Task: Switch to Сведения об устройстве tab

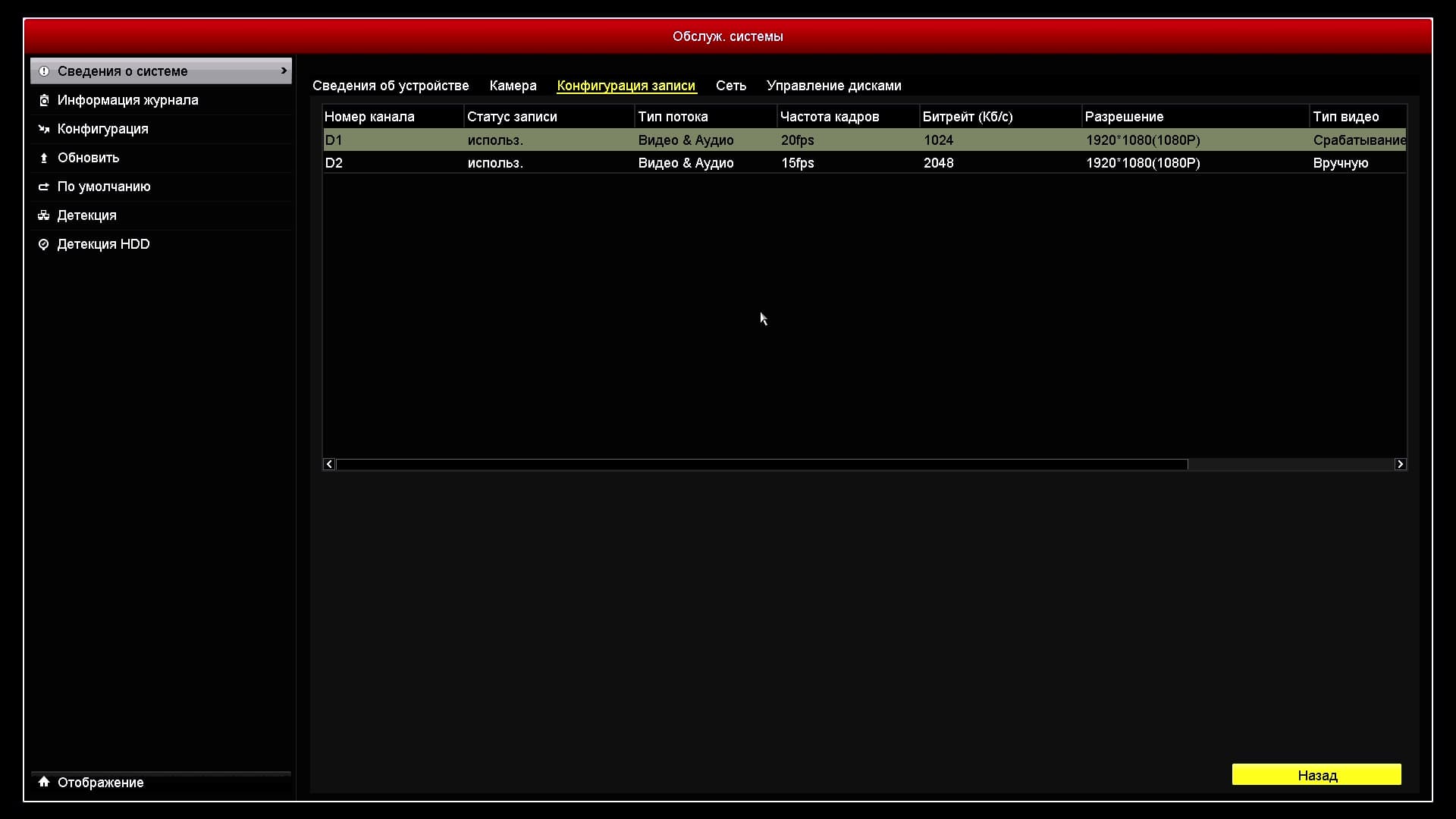Action: click(x=391, y=86)
